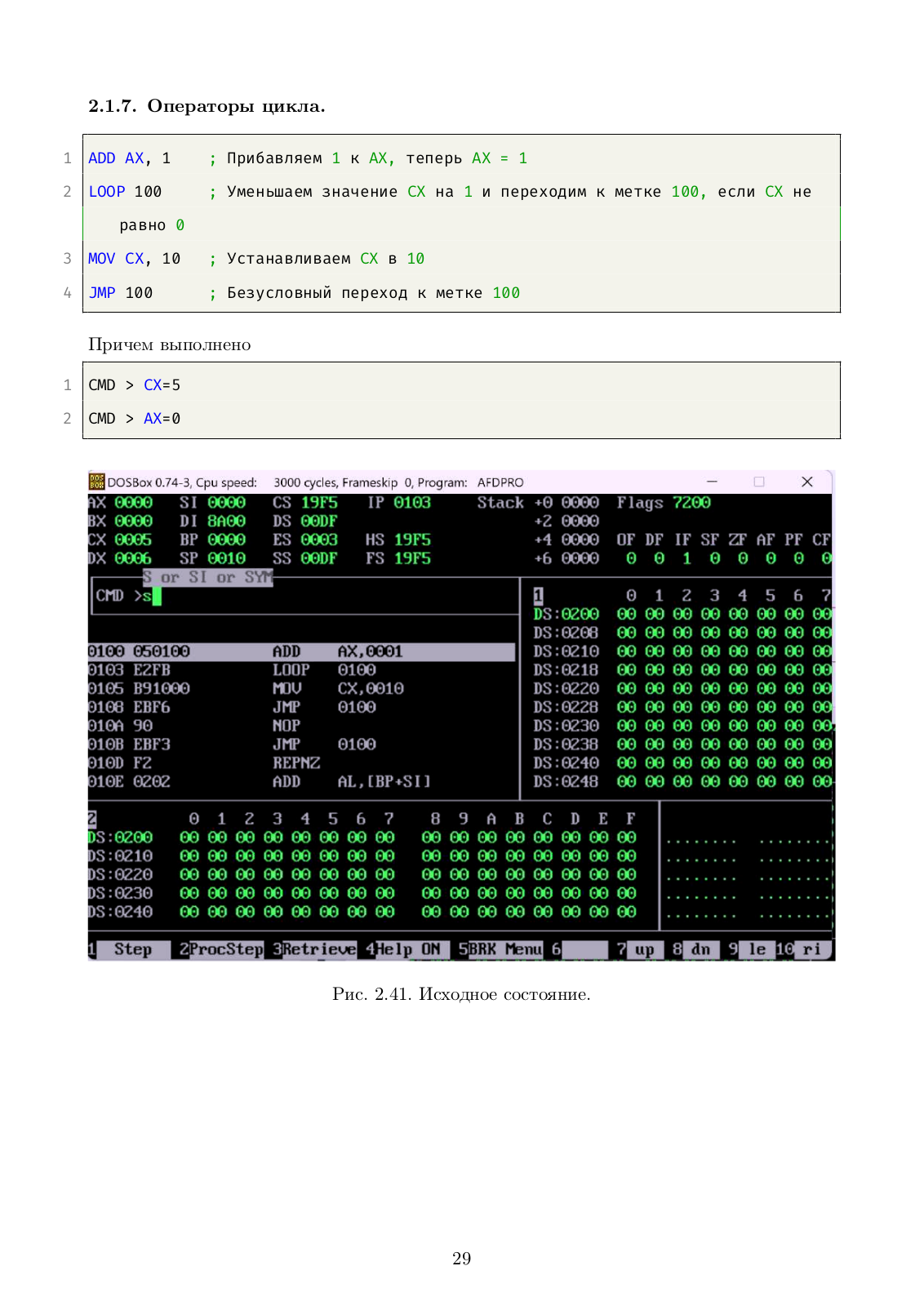Image resolution: width=924 pixels, height=1306 pixels.
Task: Select the 3 Retrieve function key
Action: (314, 949)
